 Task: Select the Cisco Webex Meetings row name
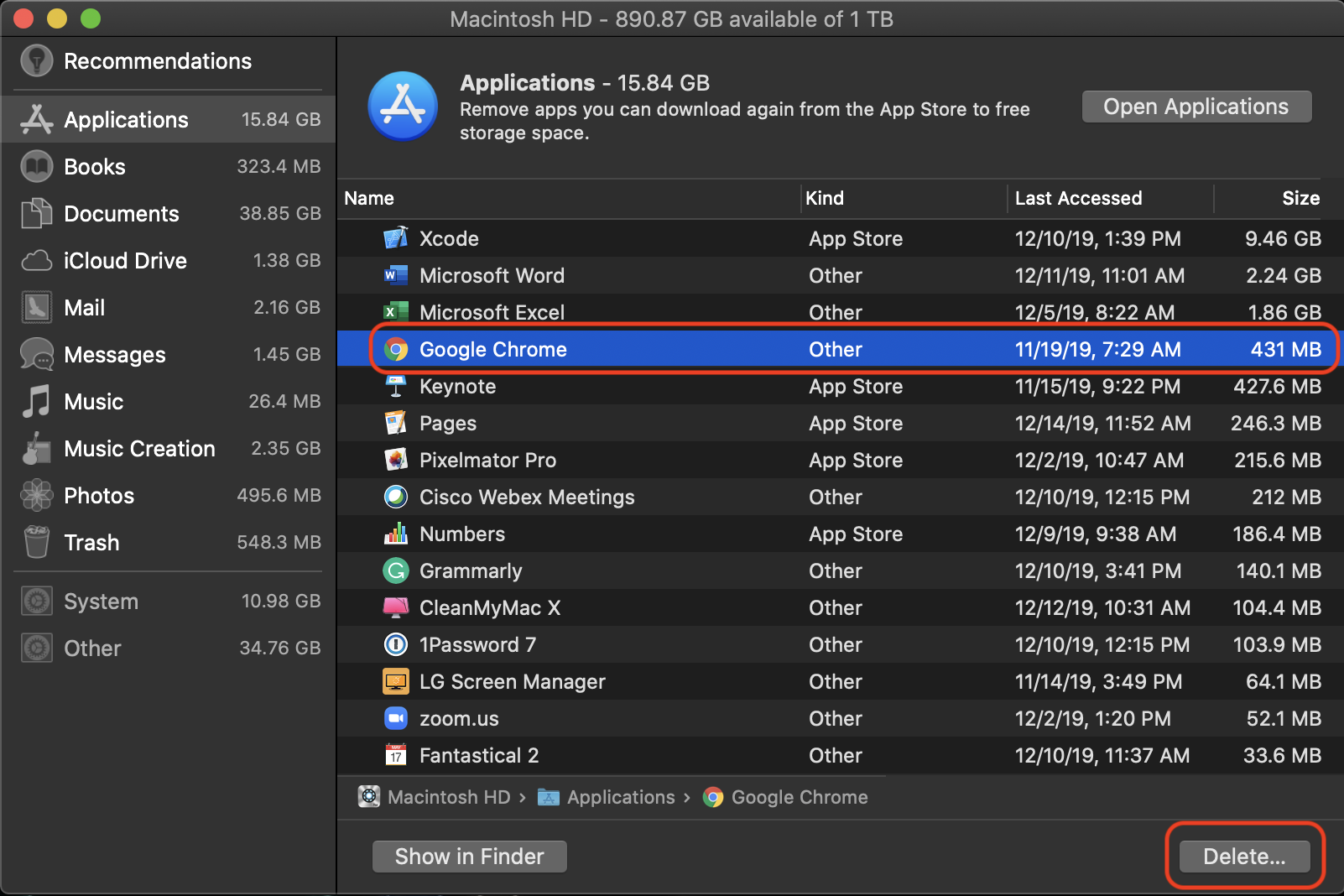527,497
